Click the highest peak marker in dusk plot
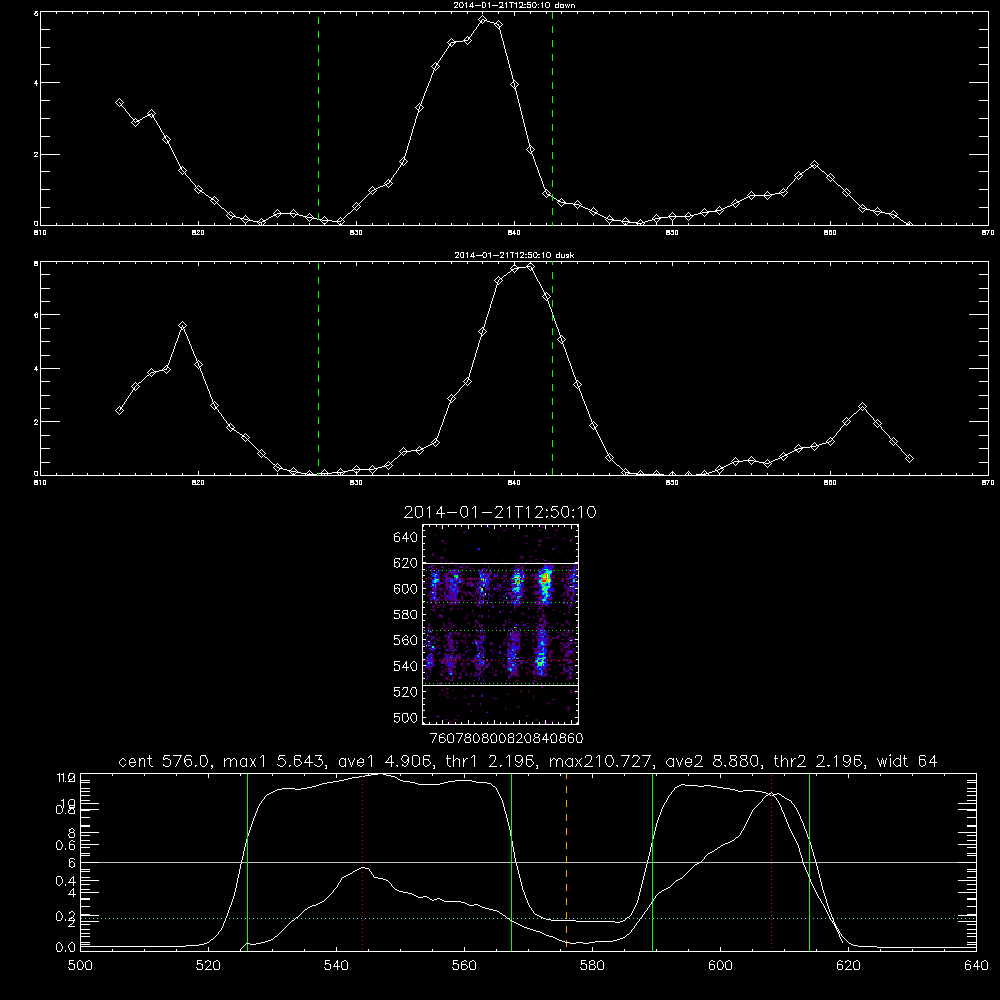1000x1000 pixels. pyautogui.click(x=530, y=267)
